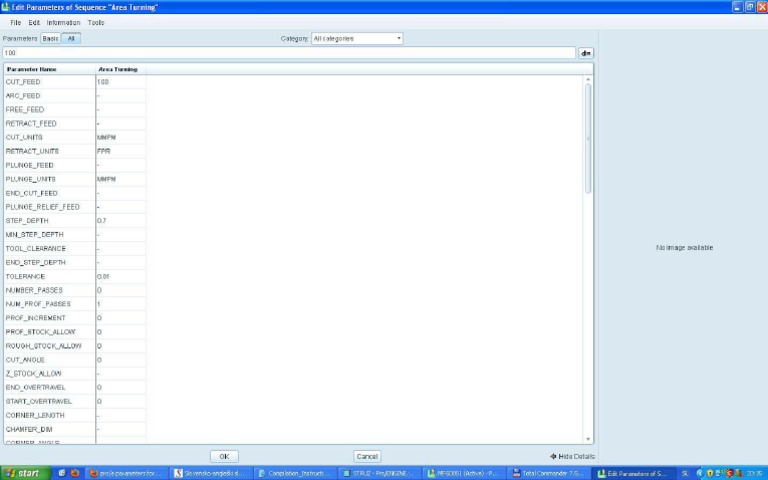Viewport: 768px width, 480px height.
Task: Click the parameter value input field
Action: point(289,52)
